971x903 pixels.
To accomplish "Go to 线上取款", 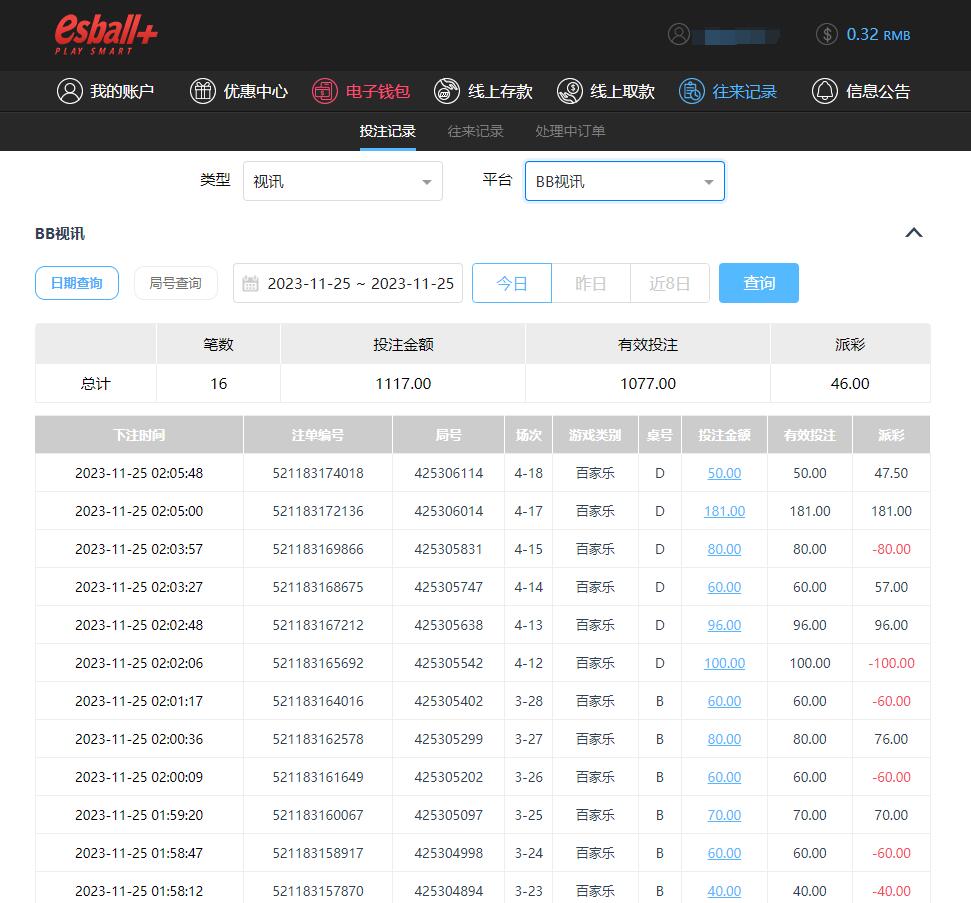I will pyautogui.click(x=605, y=91).
